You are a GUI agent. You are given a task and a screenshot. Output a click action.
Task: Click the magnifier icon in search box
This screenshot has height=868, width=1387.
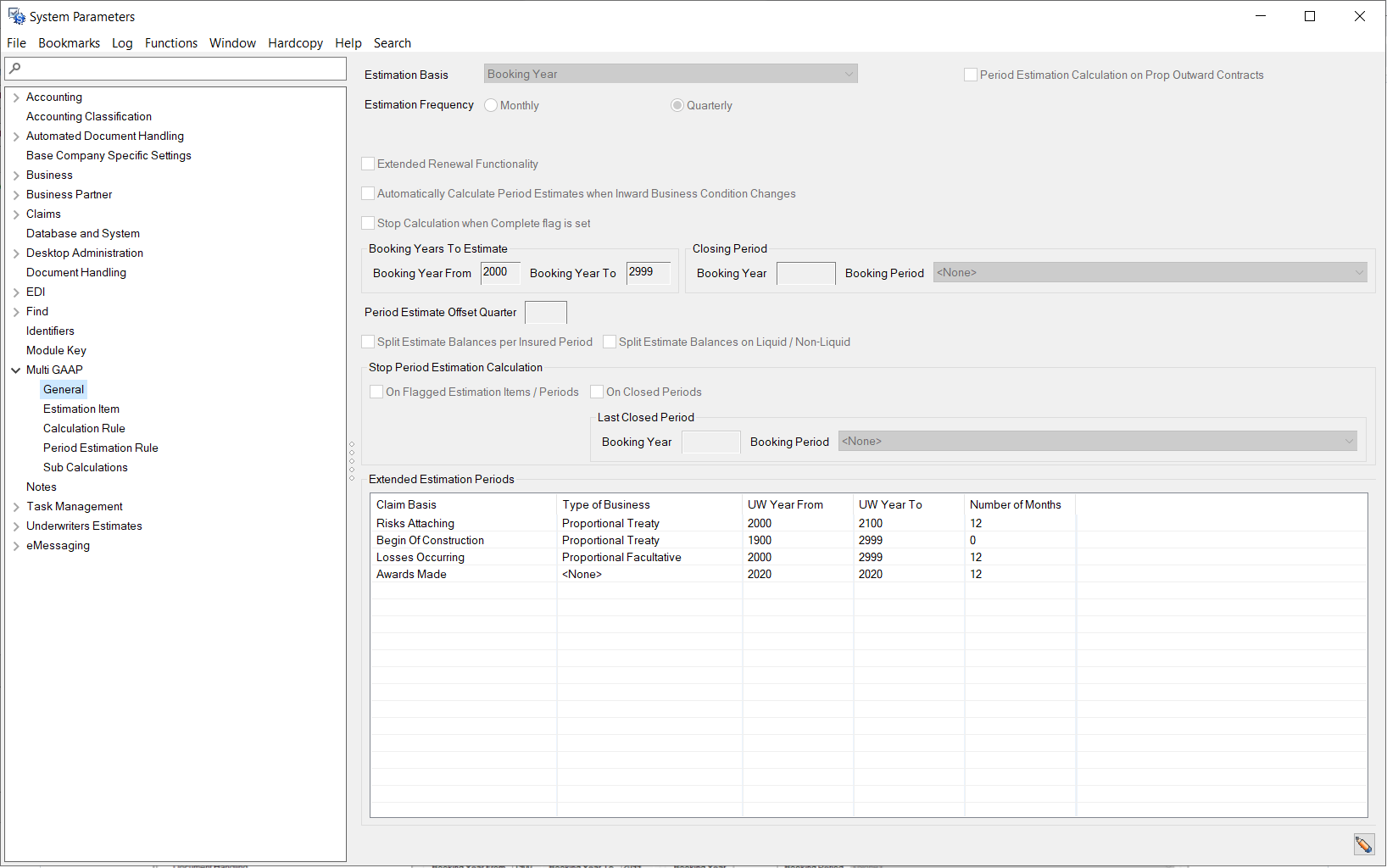(15, 69)
